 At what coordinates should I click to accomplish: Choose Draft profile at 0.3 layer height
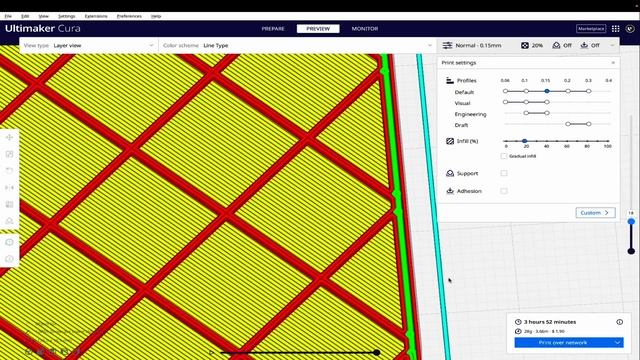(589, 124)
